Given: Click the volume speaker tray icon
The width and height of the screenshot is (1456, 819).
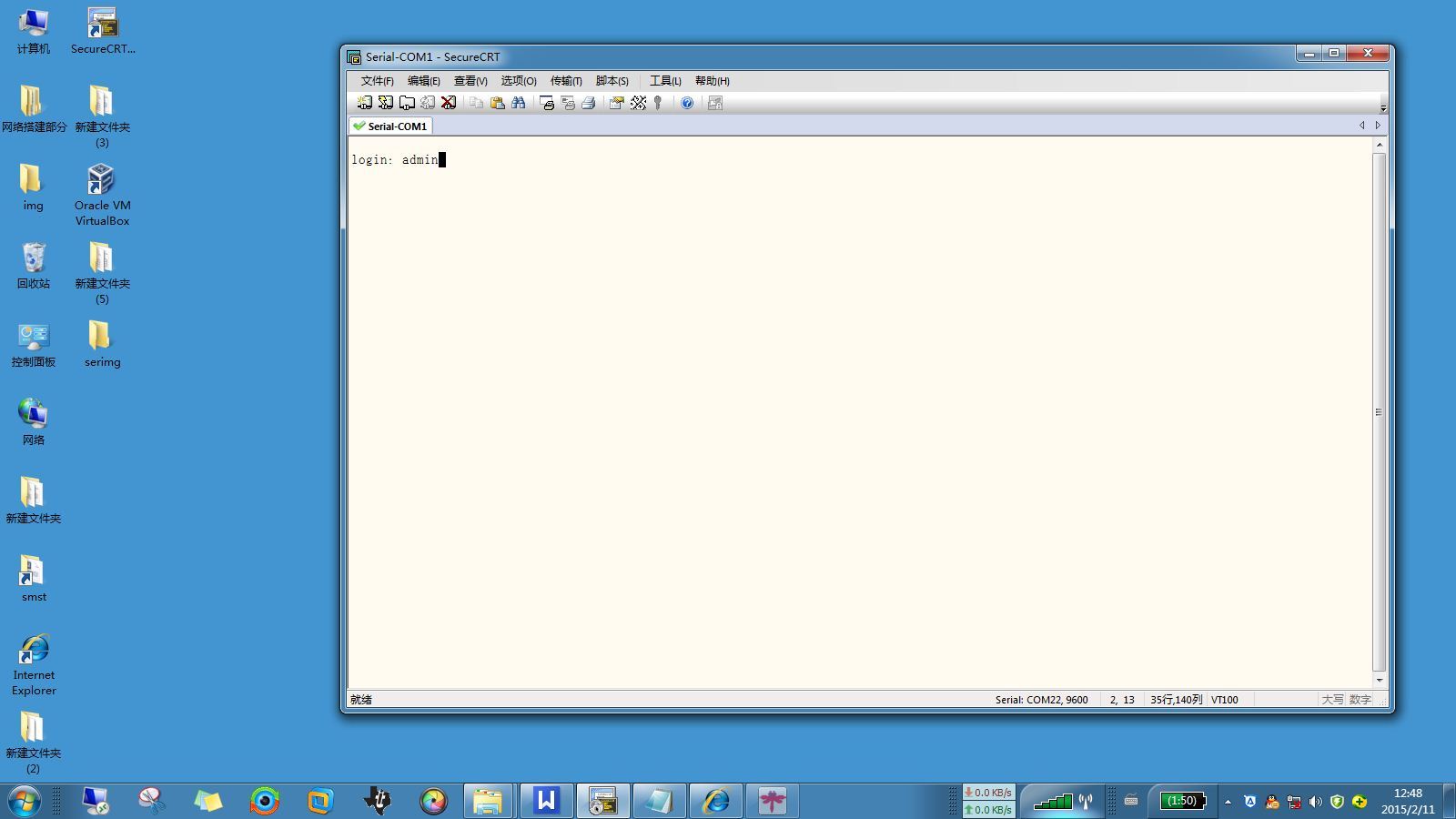Looking at the screenshot, I should point(1315,802).
